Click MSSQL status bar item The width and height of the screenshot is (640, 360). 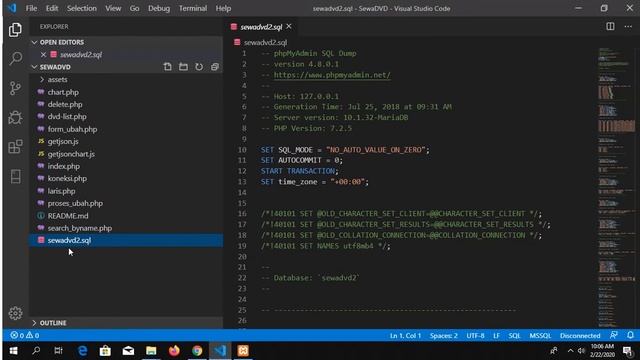(540, 336)
